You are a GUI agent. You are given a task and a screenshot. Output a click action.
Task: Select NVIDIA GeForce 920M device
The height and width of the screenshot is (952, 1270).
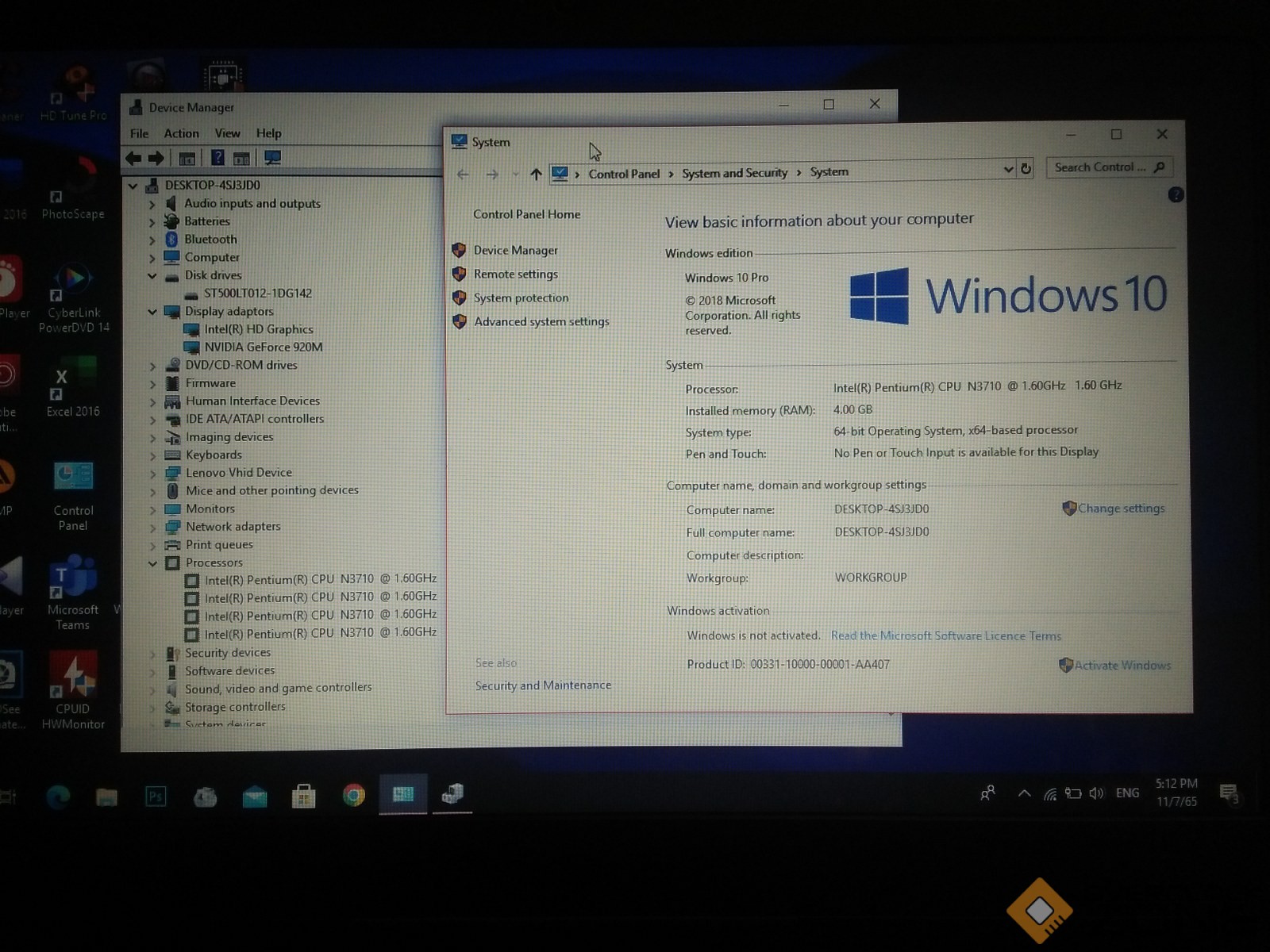click(x=264, y=347)
